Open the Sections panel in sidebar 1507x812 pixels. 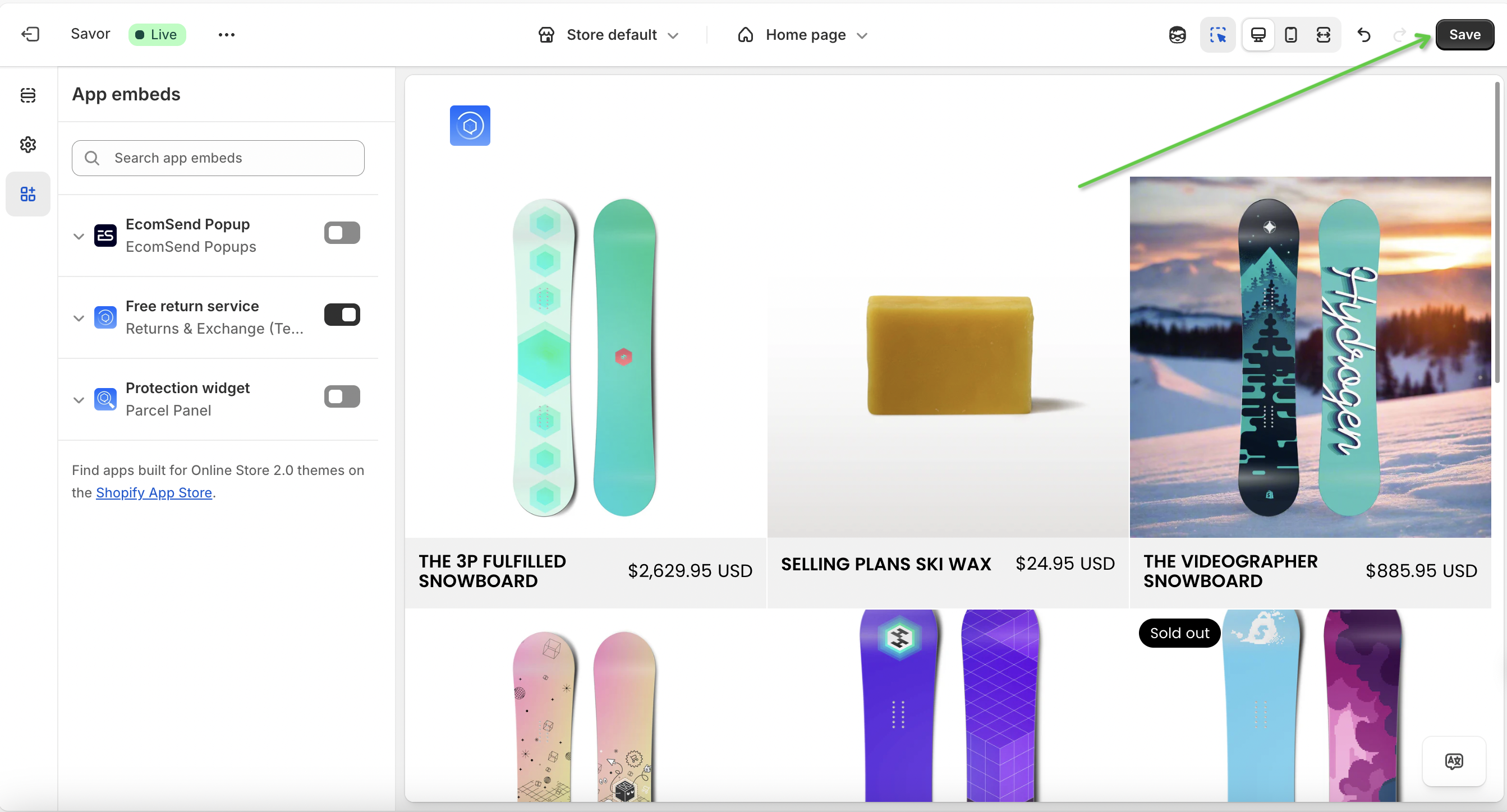click(28, 95)
